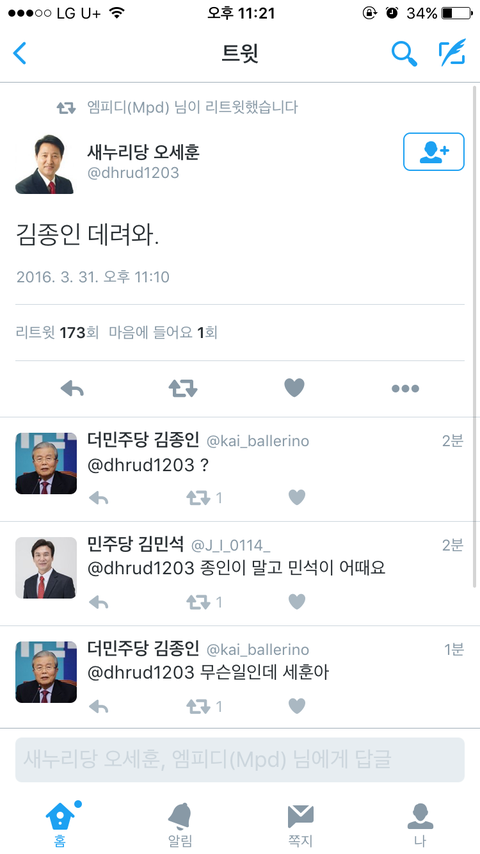480x854 pixels.
Task: Follow 새누리당 오세훈 with the add-user button
Action: [x=434, y=151]
